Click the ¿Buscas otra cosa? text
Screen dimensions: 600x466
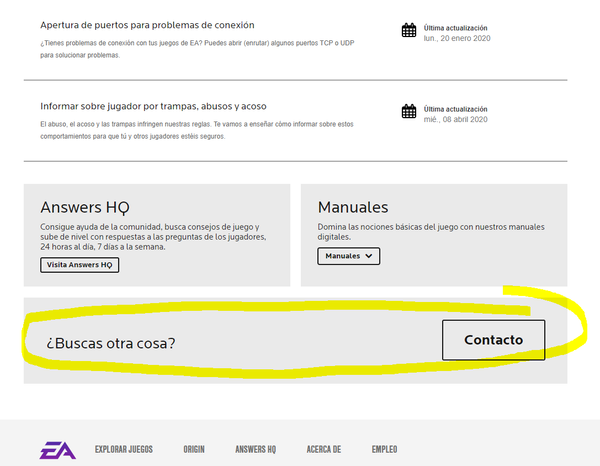(111, 343)
